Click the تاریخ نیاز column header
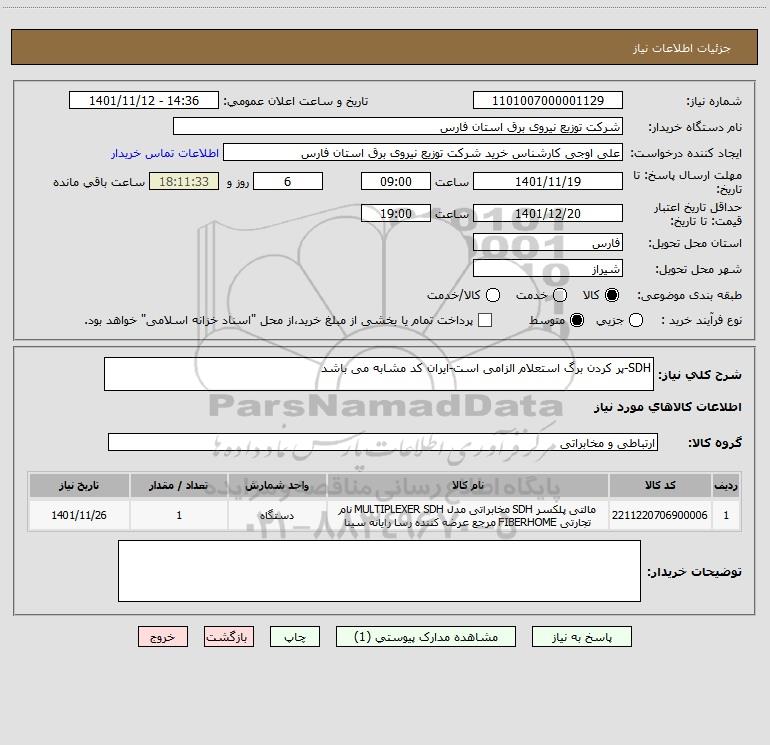The height and width of the screenshot is (745, 770). (79, 485)
